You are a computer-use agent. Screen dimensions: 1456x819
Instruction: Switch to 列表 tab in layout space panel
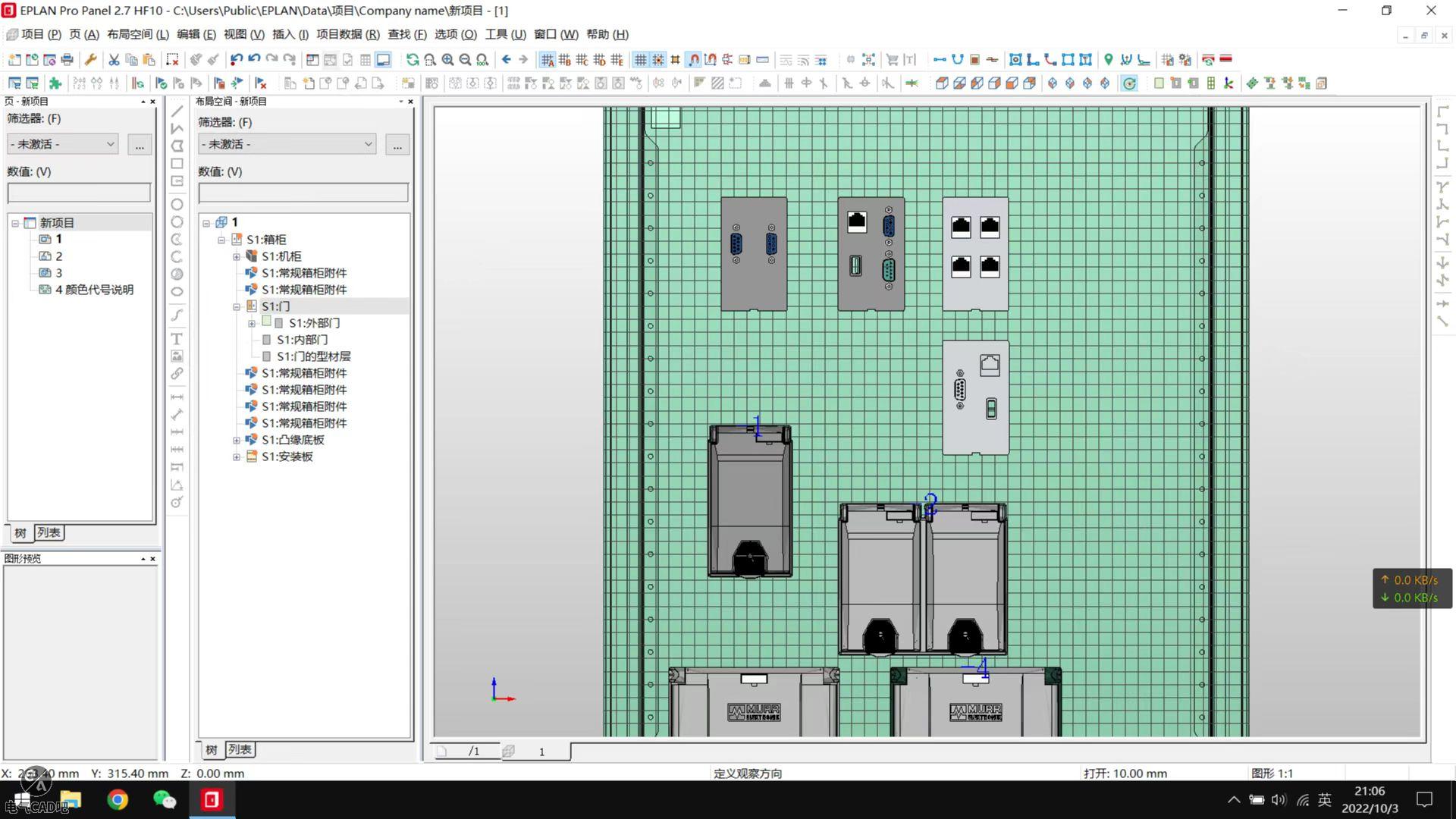pos(240,749)
